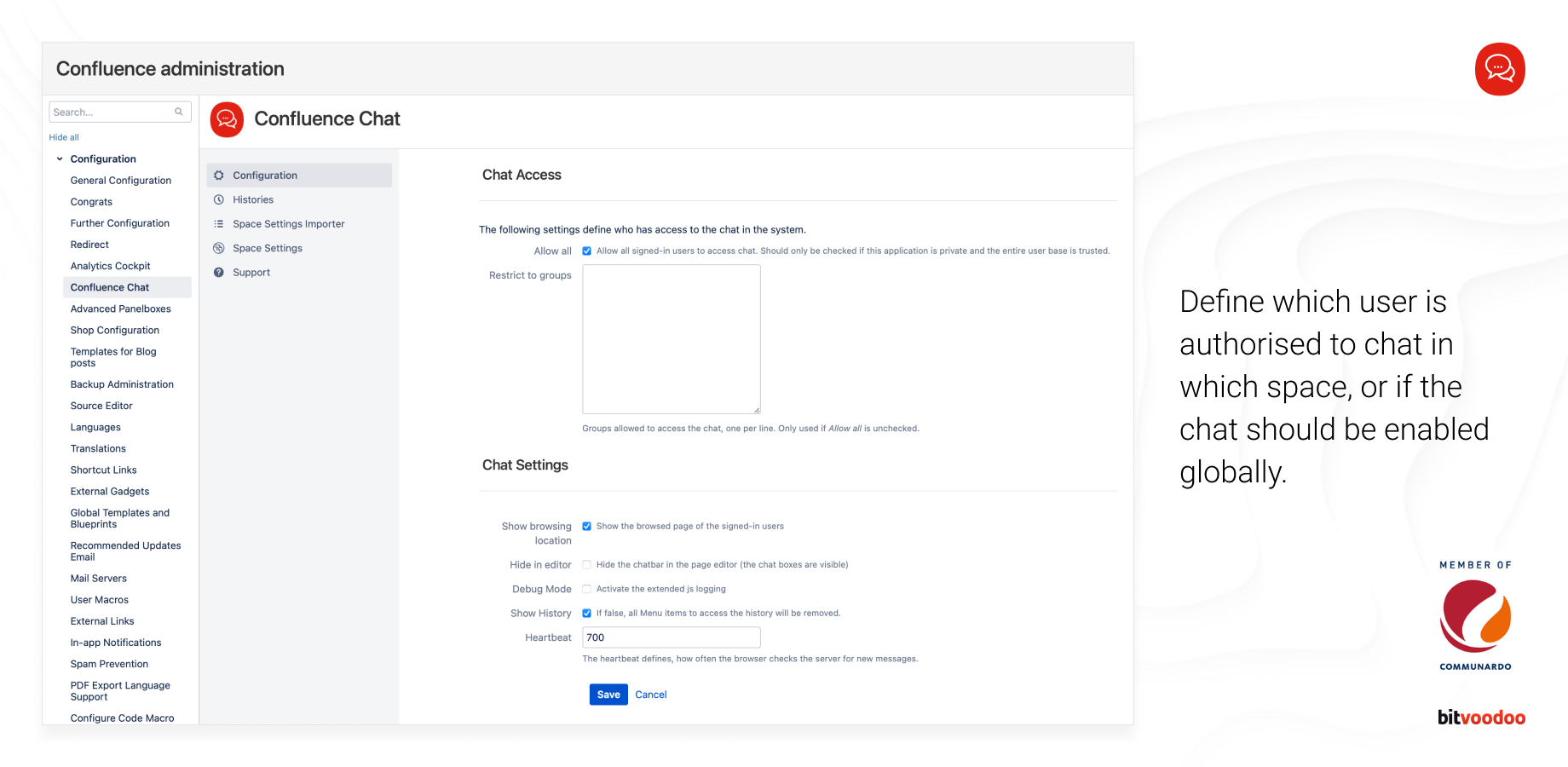The image size is (1568, 767).
Task: Open Source Editor in sidebar
Action: pos(101,406)
